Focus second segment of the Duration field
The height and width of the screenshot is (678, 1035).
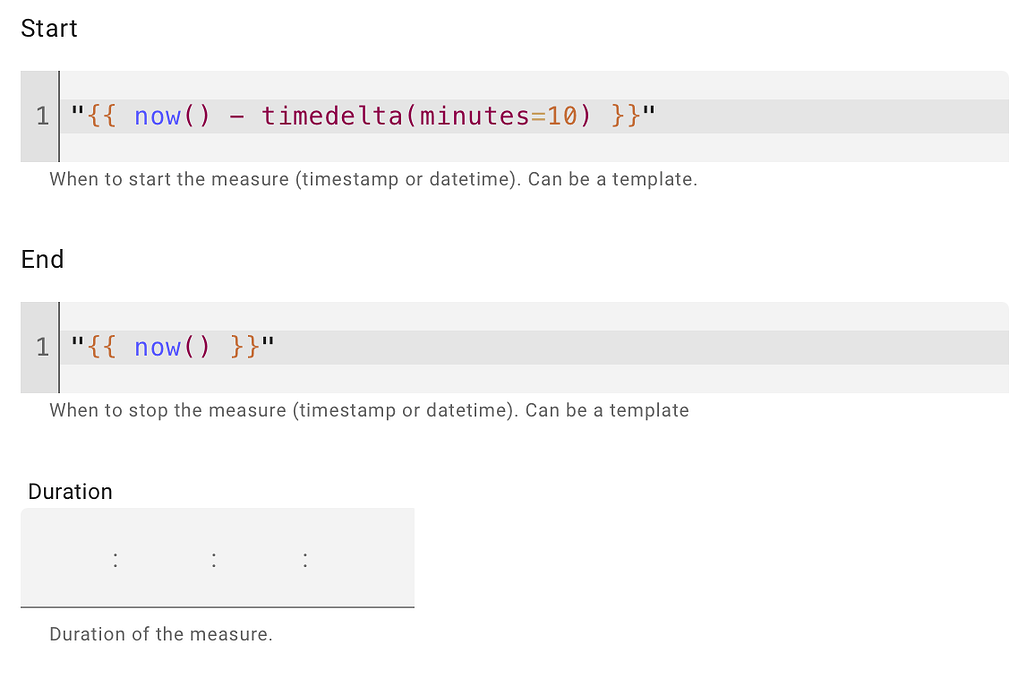(165, 560)
